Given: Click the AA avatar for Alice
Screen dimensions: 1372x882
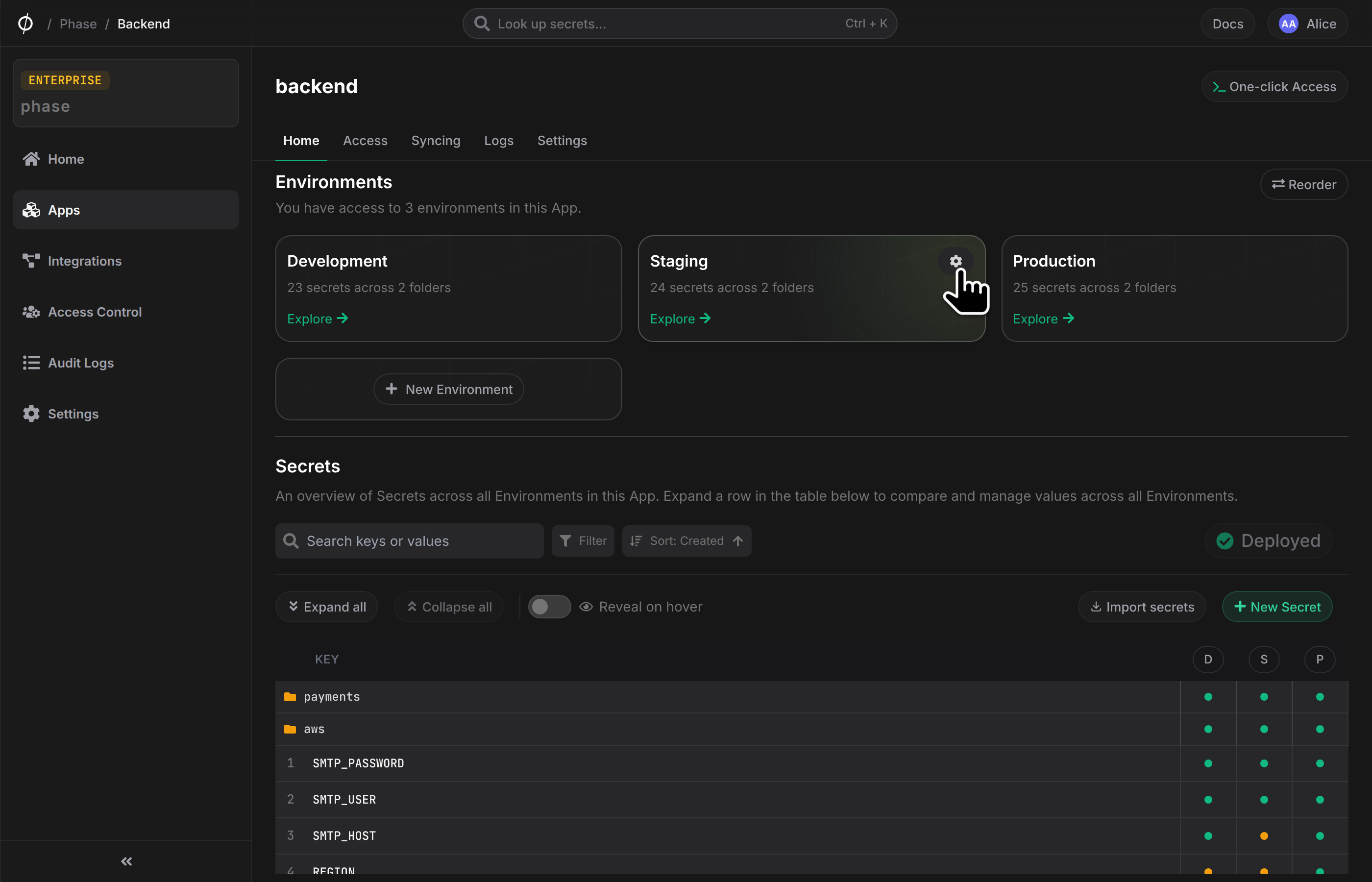Looking at the screenshot, I should (x=1288, y=24).
